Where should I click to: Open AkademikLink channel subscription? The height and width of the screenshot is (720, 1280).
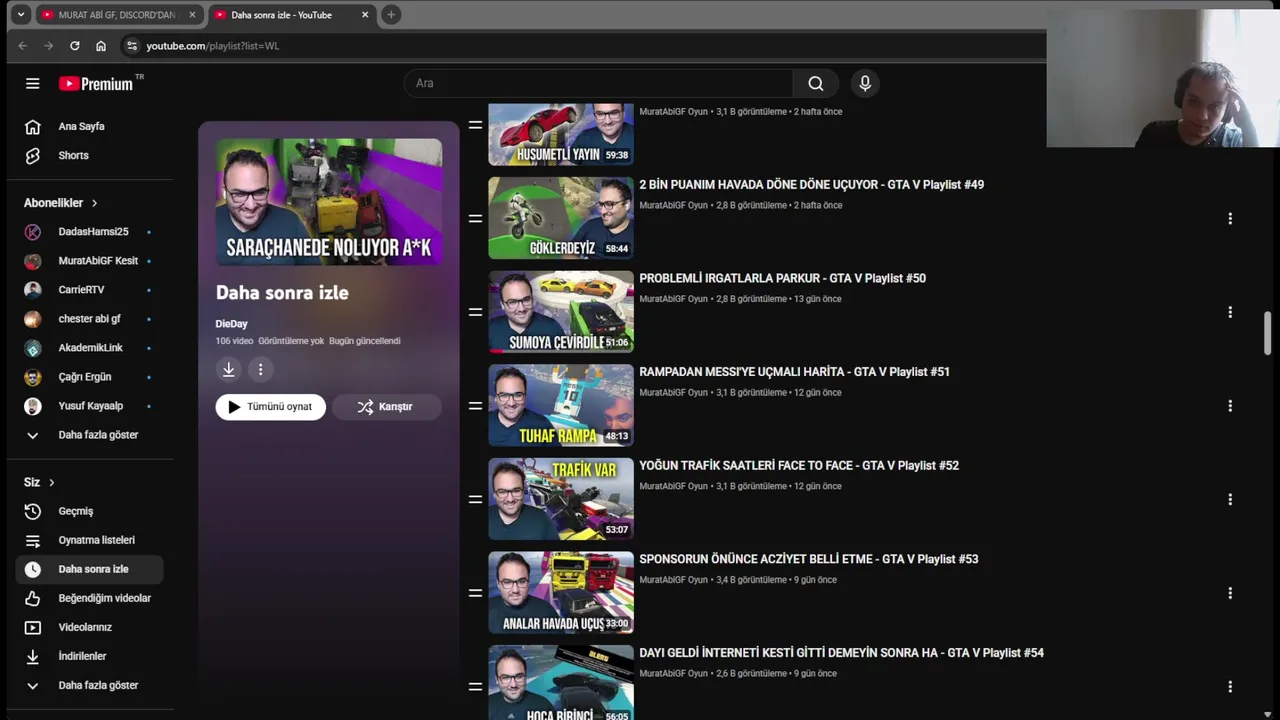pos(89,348)
